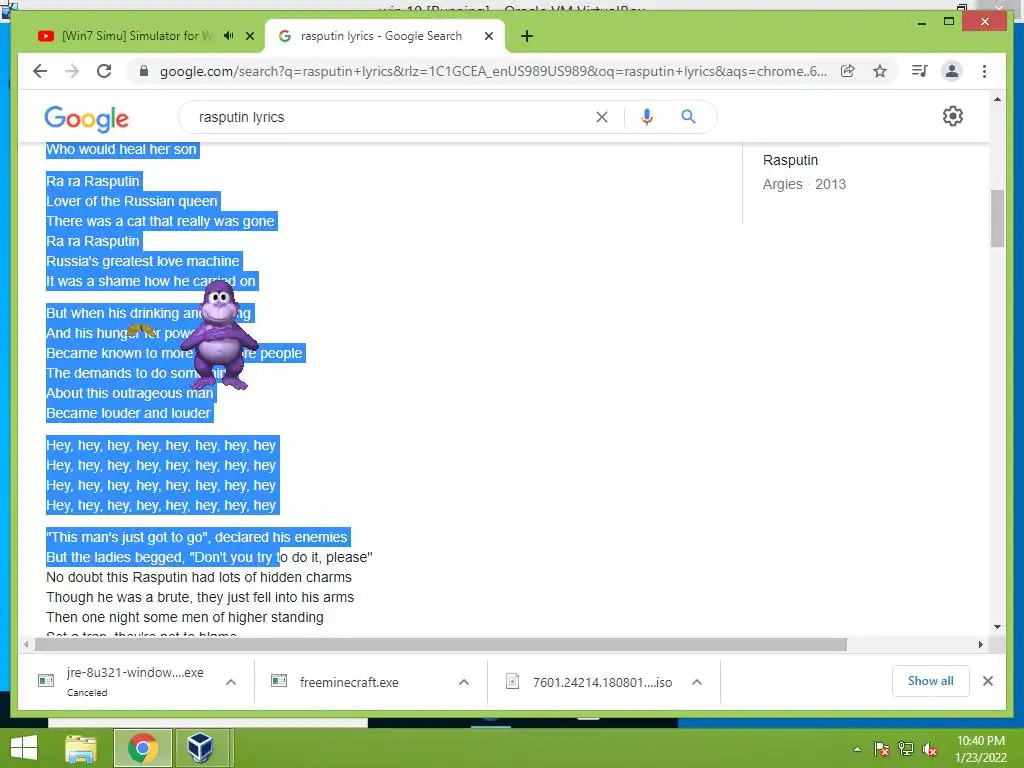This screenshot has width=1024, height=768.
Task: Switch to the Win7 Simu Simulator tab
Action: tap(137, 36)
